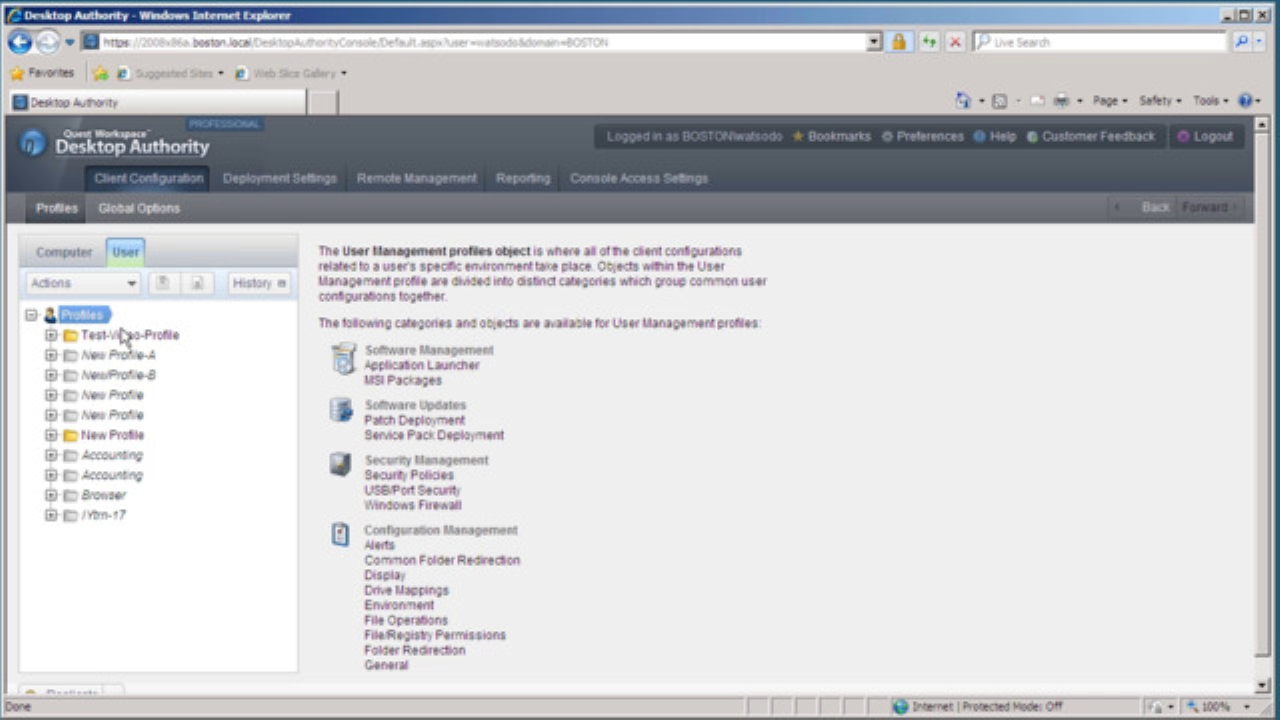1280x720 pixels.
Task: Click the Profiles root user icon
Action: pyautogui.click(x=50, y=315)
